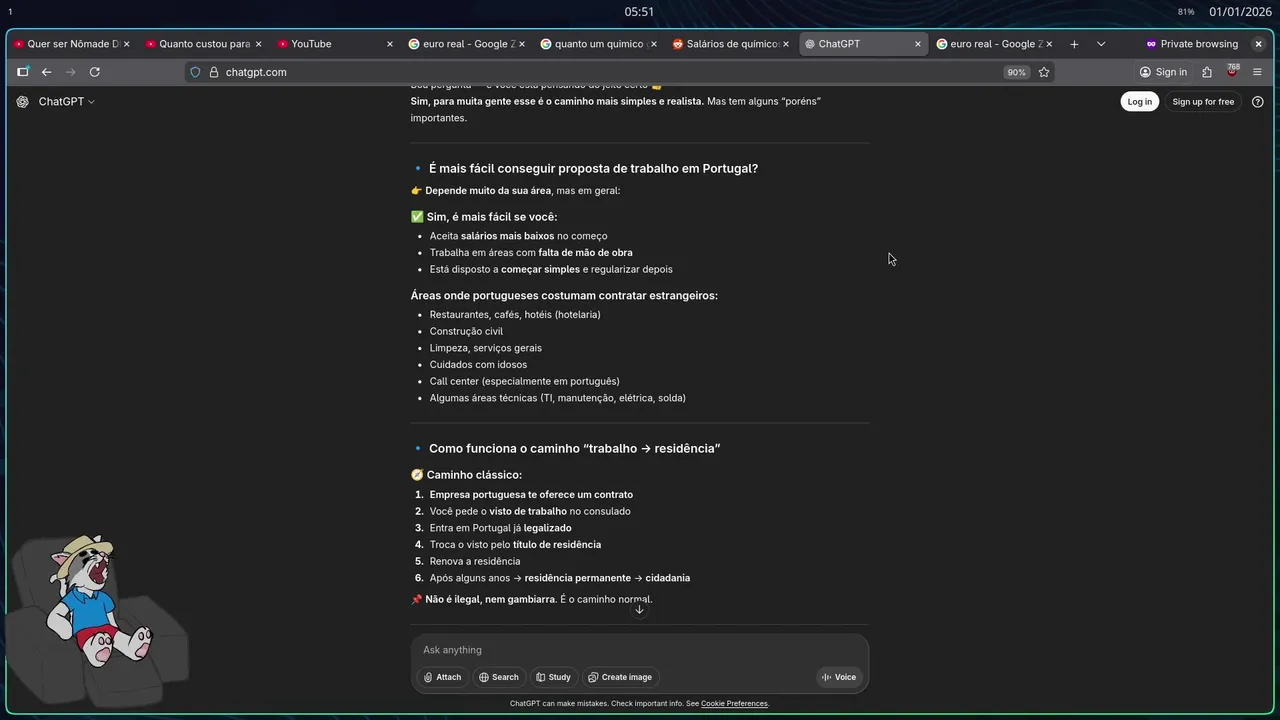
Task: Click the forward navigation arrow
Action: (70, 72)
